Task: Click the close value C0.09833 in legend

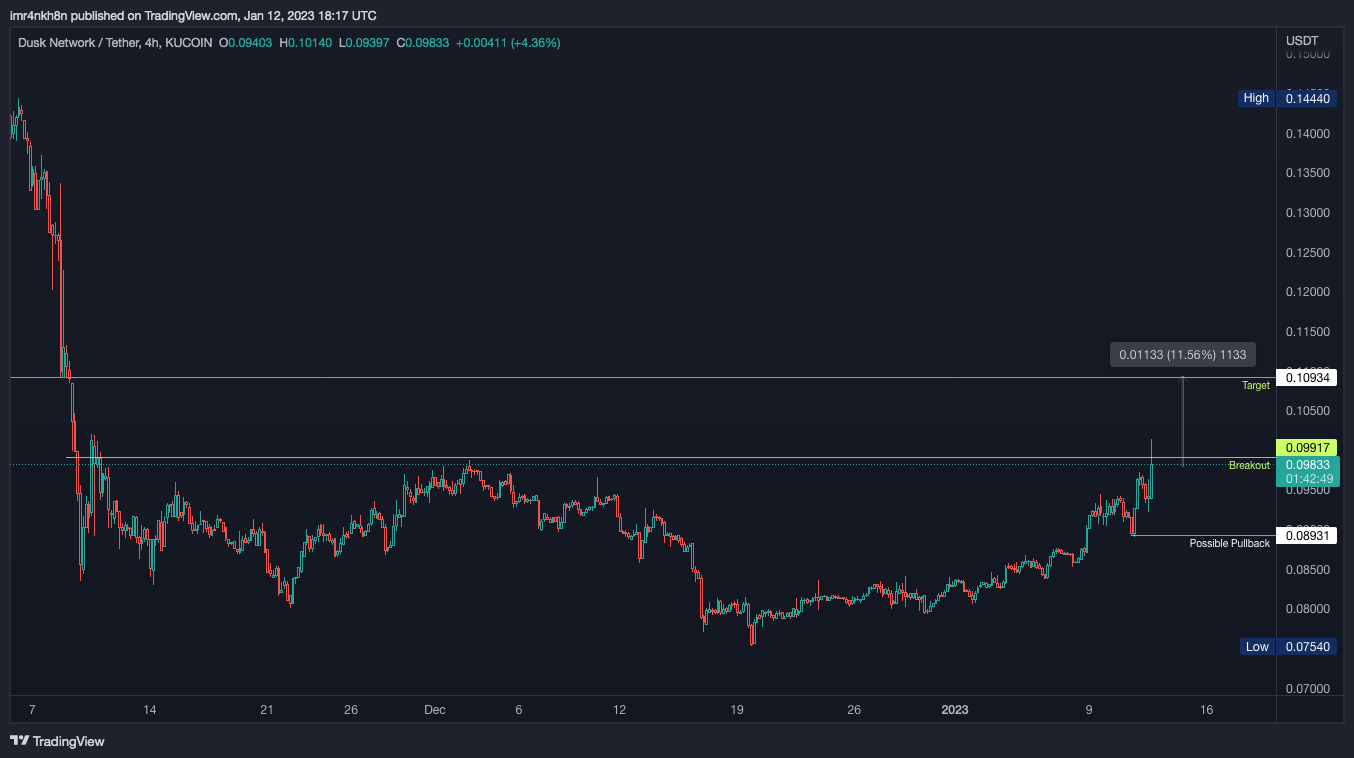Action: tap(423, 43)
